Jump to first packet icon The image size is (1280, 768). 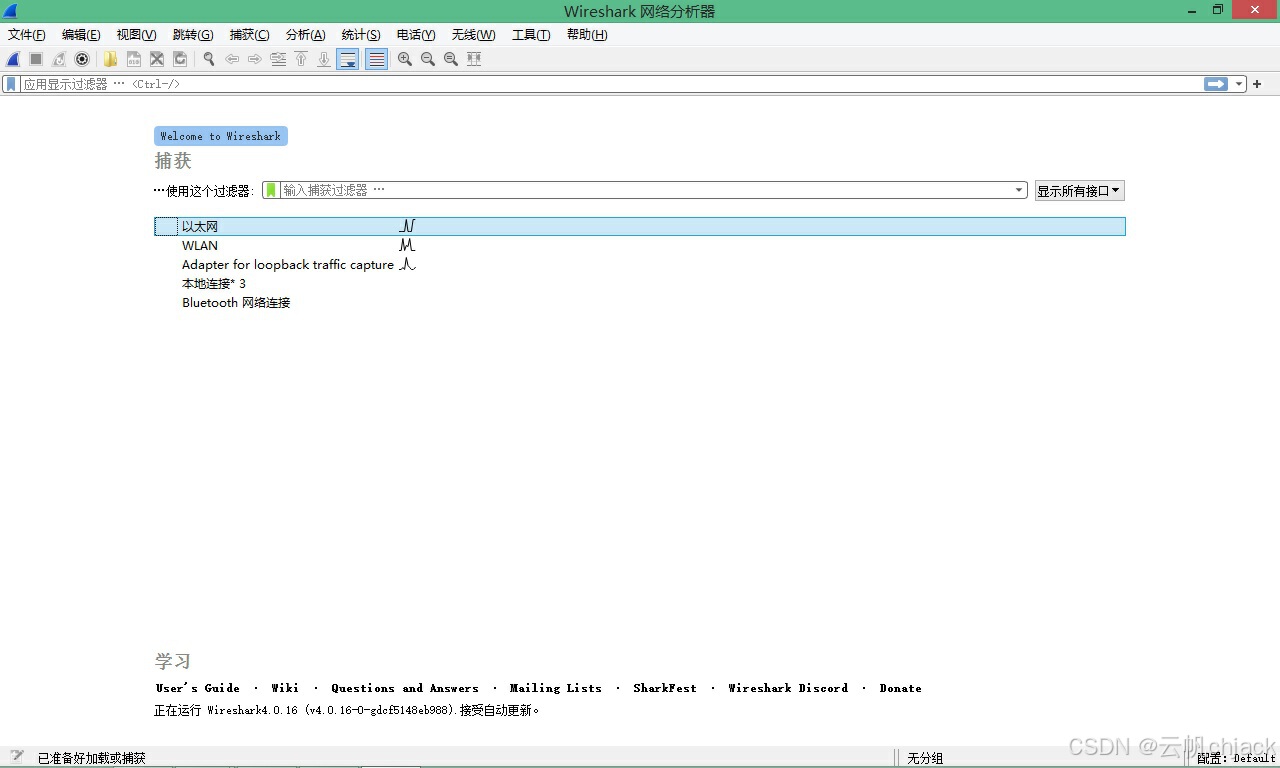[x=301, y=59]
